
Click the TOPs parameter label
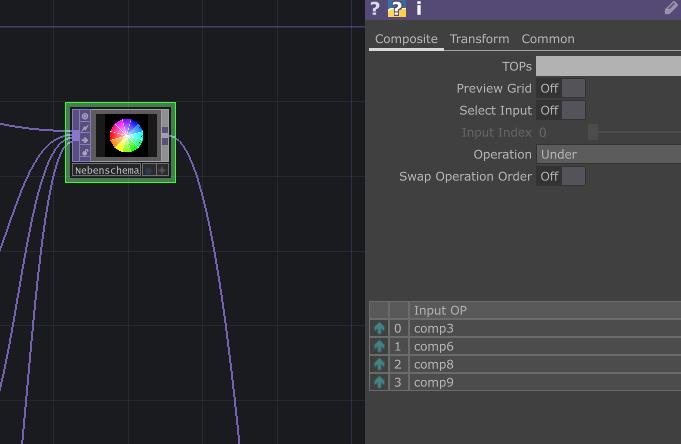[516, 66]
